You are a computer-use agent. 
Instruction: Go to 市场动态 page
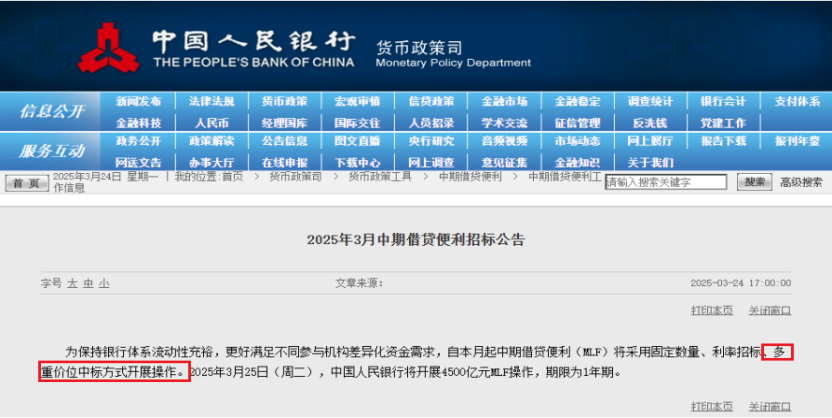577,141
